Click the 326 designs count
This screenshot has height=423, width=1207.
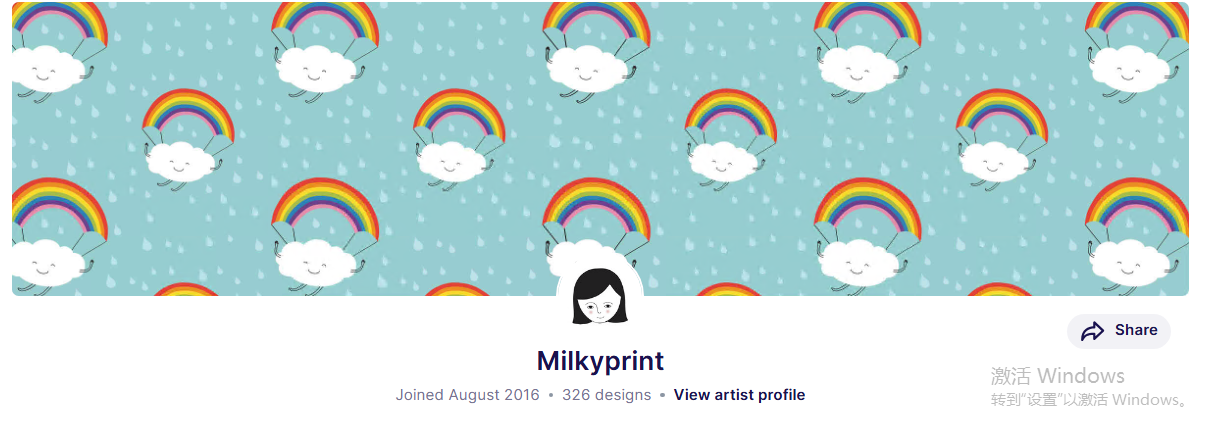tap(606, 395)
